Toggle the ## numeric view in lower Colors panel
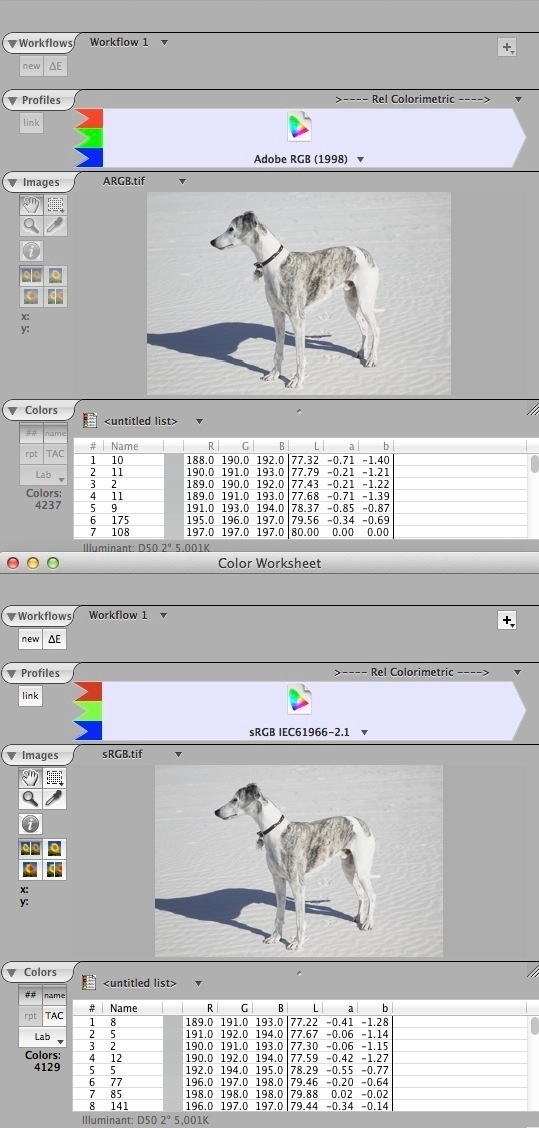Viewport: 539px width, 1128px height. [30, 996]
